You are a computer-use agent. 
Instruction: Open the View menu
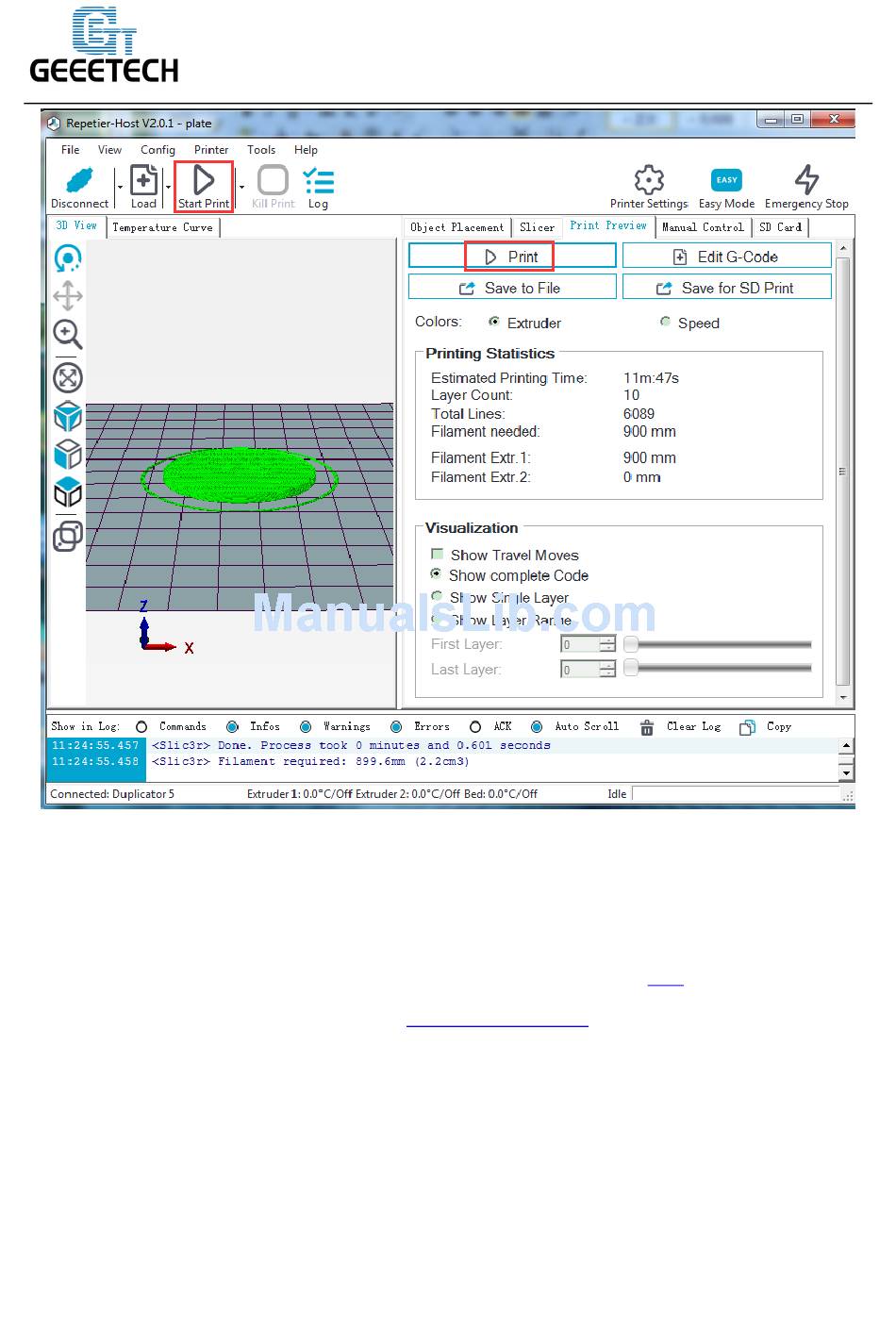point(109,150)
